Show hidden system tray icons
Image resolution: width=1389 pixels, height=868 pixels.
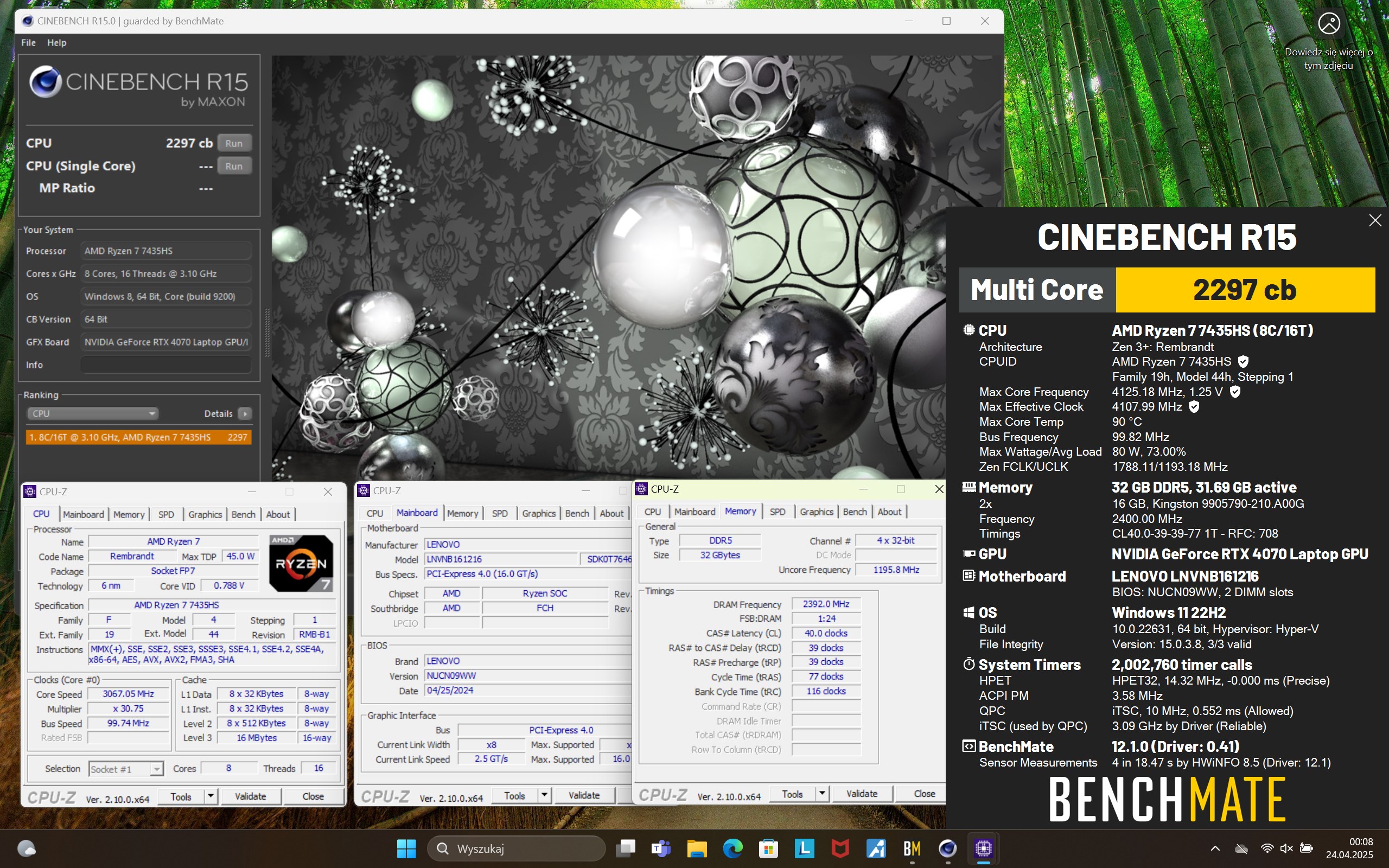pyautogui.click(x=1215, y=848)
